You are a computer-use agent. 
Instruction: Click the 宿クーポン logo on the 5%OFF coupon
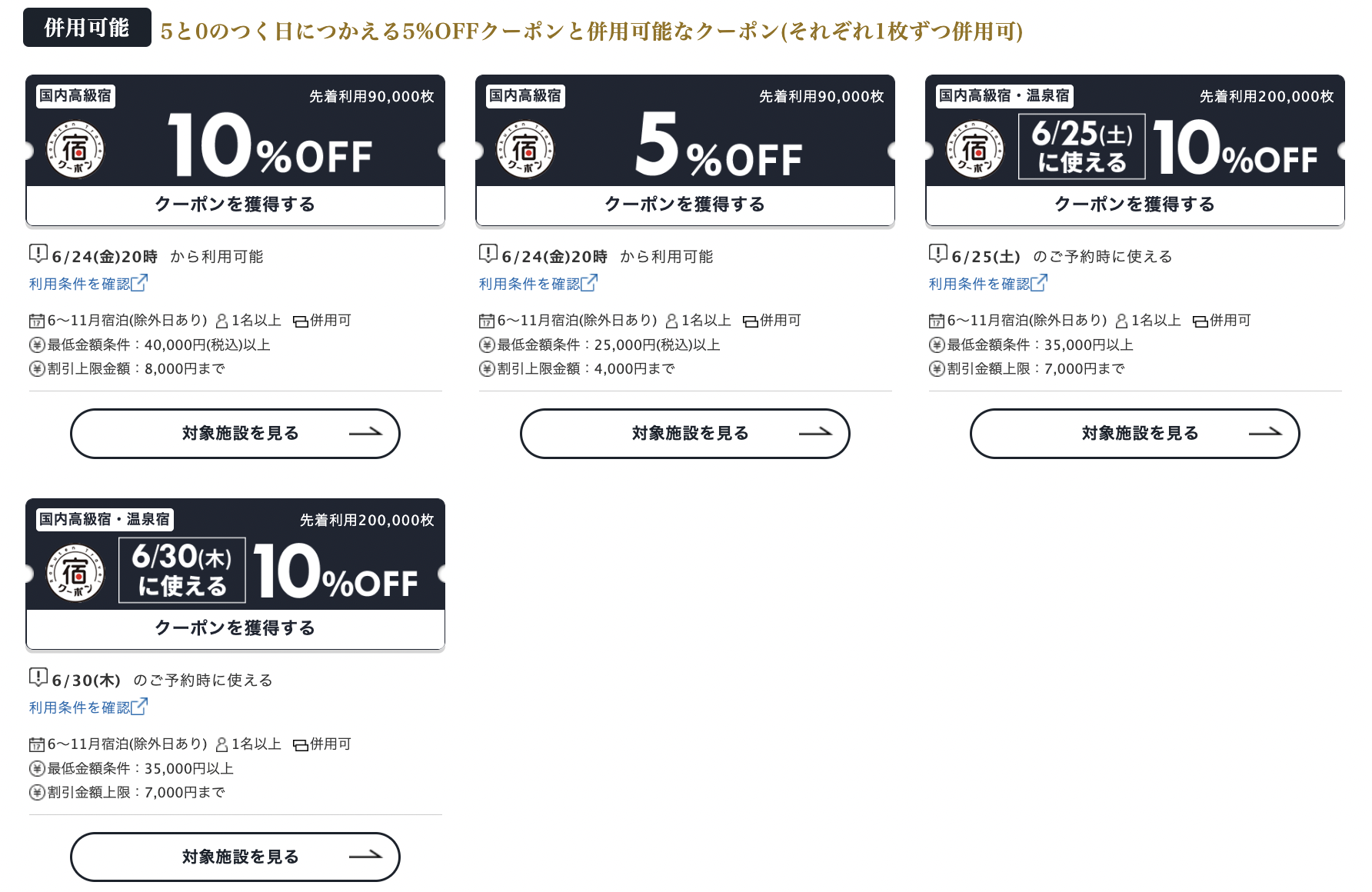tap(525, 149)
